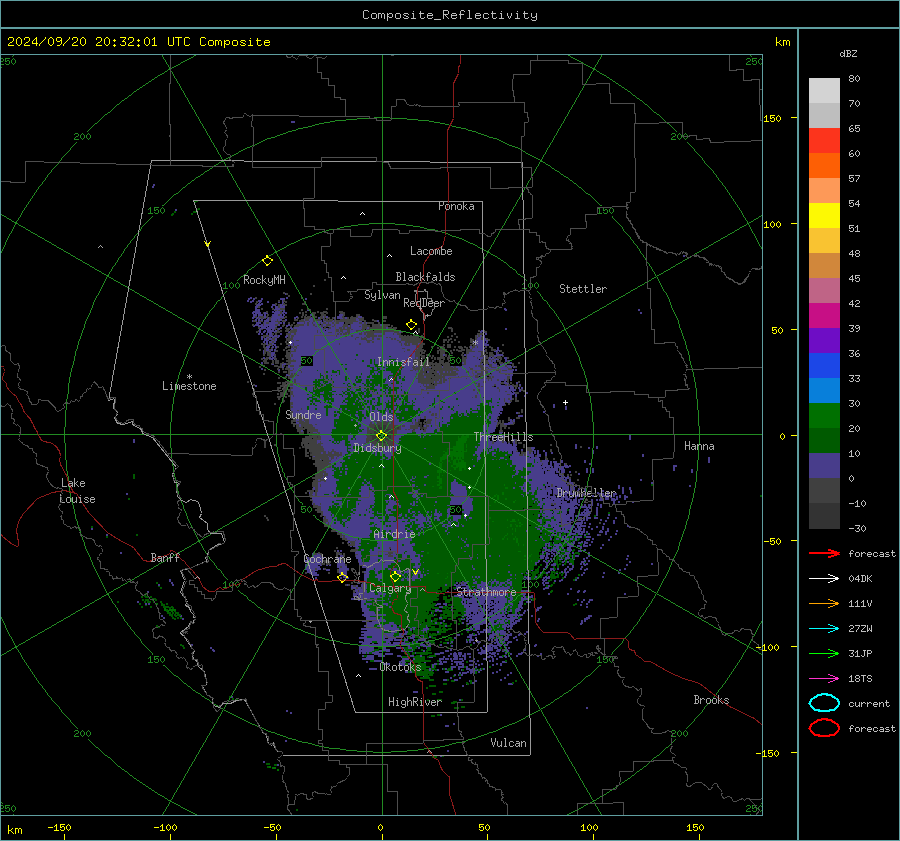This screenshot has width=900, height=841.
Task: Click the magenta 18TS arrow in the legend
Action: [x=824, y=679]
